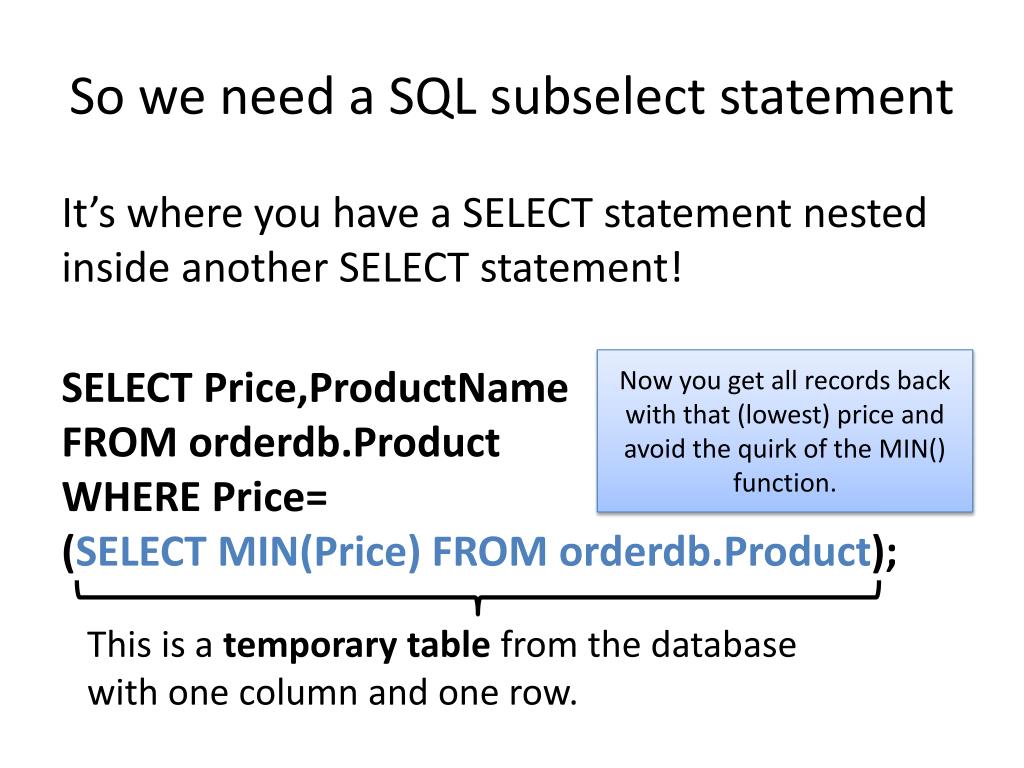Click the bold black "FROM orderdb.Product" line
Viewport: 1024px width, 768px height.
pyautogui.click(x=281, y=442)
